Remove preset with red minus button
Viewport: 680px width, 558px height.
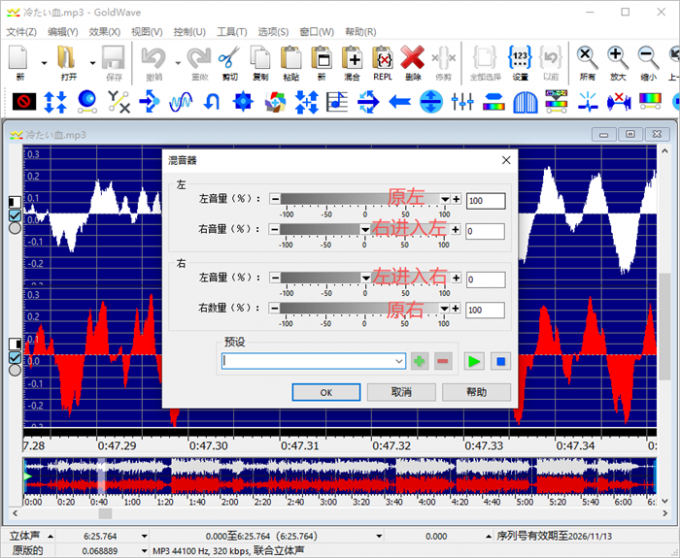pyautogui.click(x=443, y=361)
